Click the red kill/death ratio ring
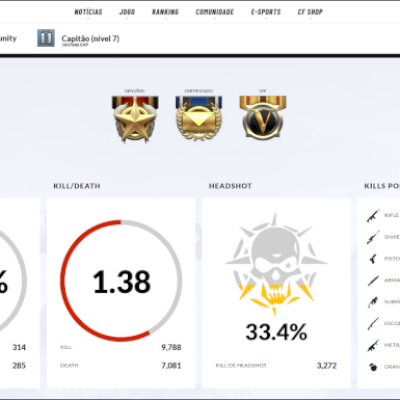The height and width of the screenshot is (400, 400). [121, 281]
